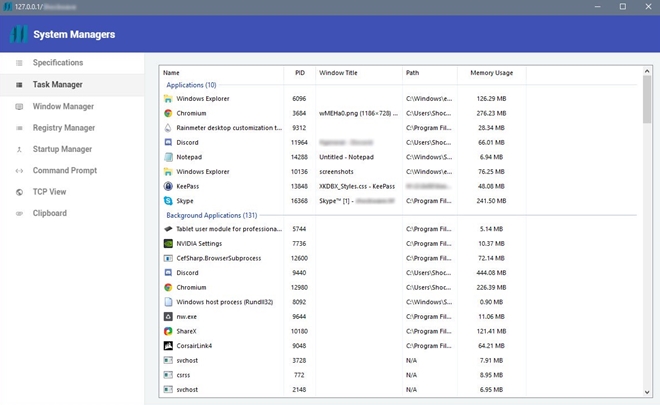Click the Specifications list icon
660x405 pixels.
pyautogui.click(x=19, y=63)
